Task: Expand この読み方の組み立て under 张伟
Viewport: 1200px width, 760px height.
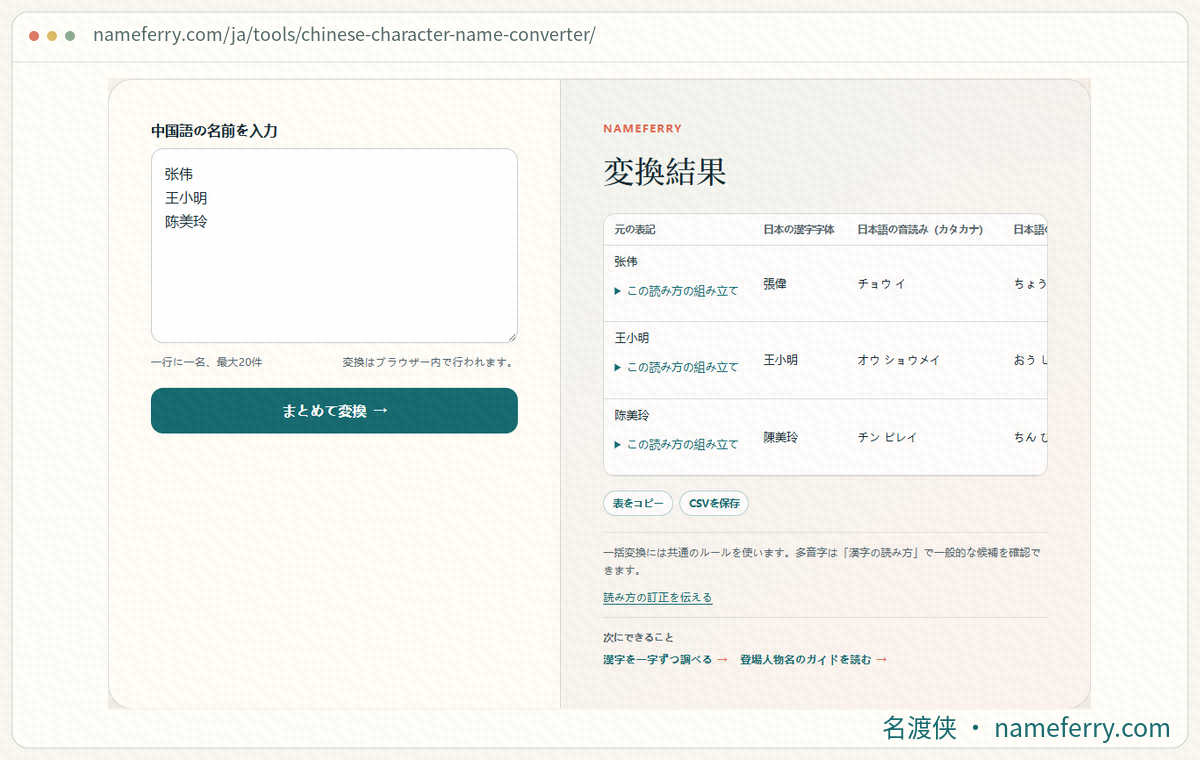Action: coord(676,291)
